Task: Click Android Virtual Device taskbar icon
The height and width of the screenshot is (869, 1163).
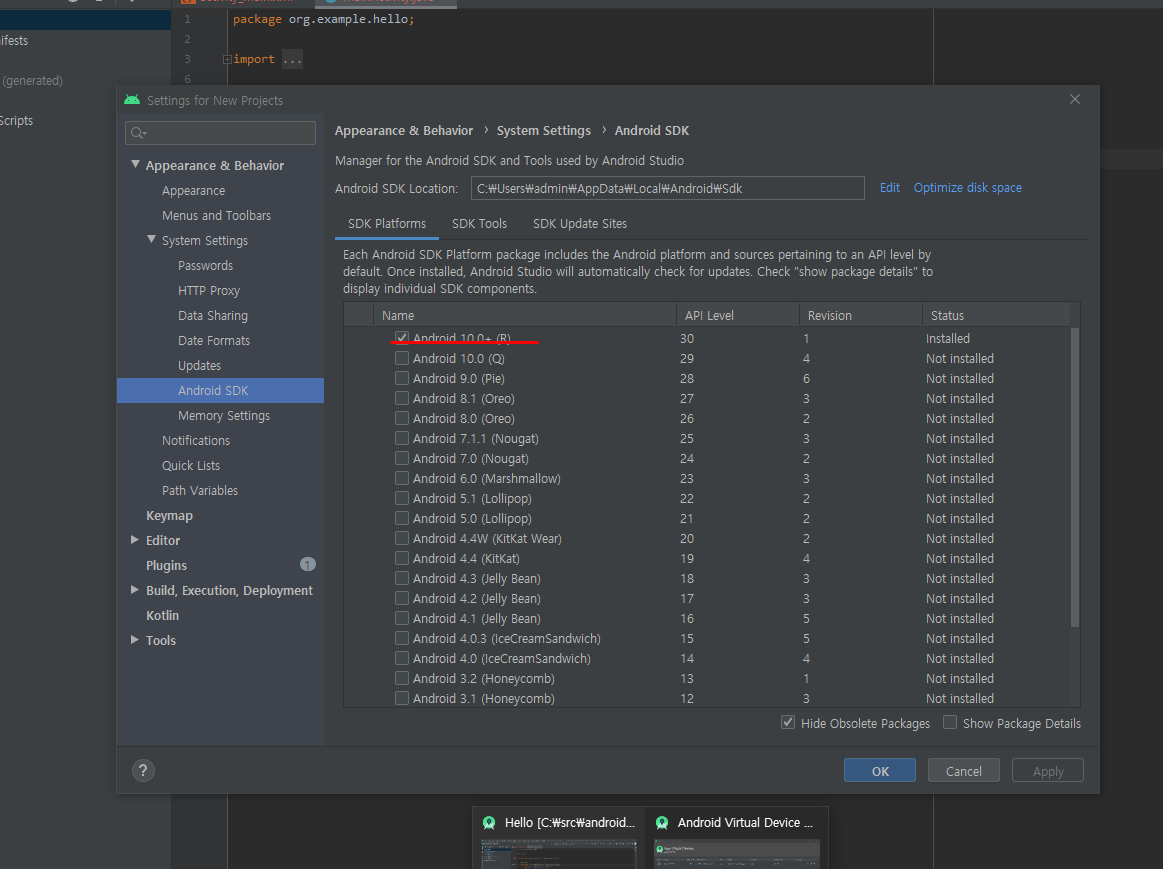Action: [x=662, y=822]
